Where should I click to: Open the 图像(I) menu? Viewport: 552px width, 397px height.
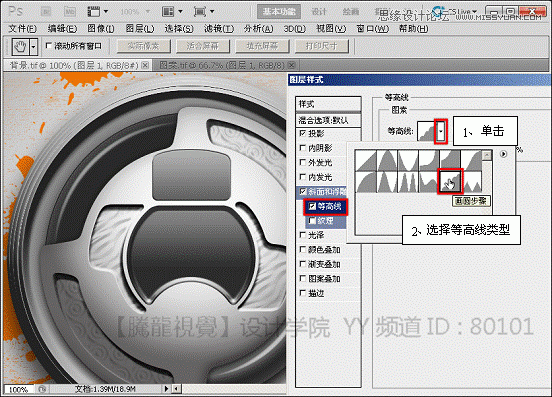pyautogui.click(x=101, y=29)
